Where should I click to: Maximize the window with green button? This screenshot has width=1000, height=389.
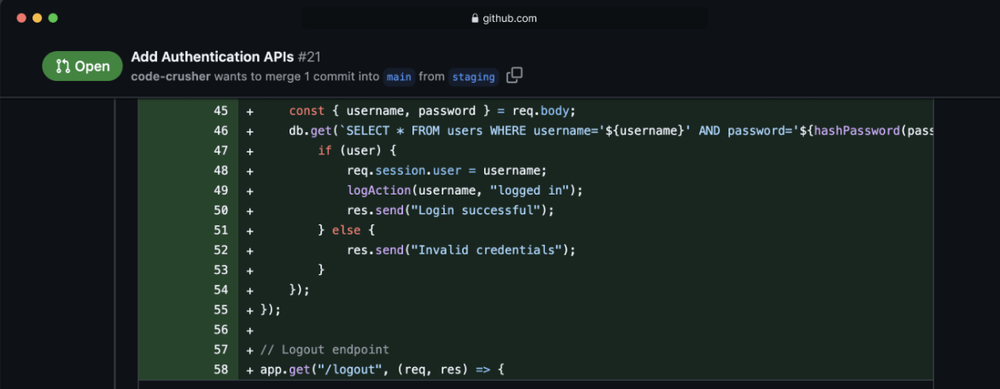pos(53,18)
